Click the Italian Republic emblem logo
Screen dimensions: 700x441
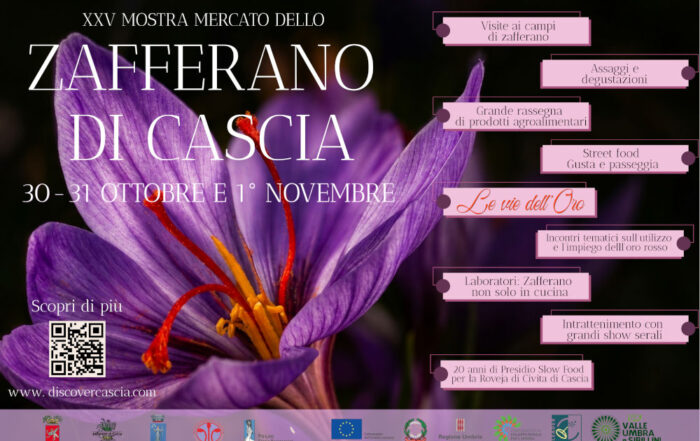tap(415, 429)
